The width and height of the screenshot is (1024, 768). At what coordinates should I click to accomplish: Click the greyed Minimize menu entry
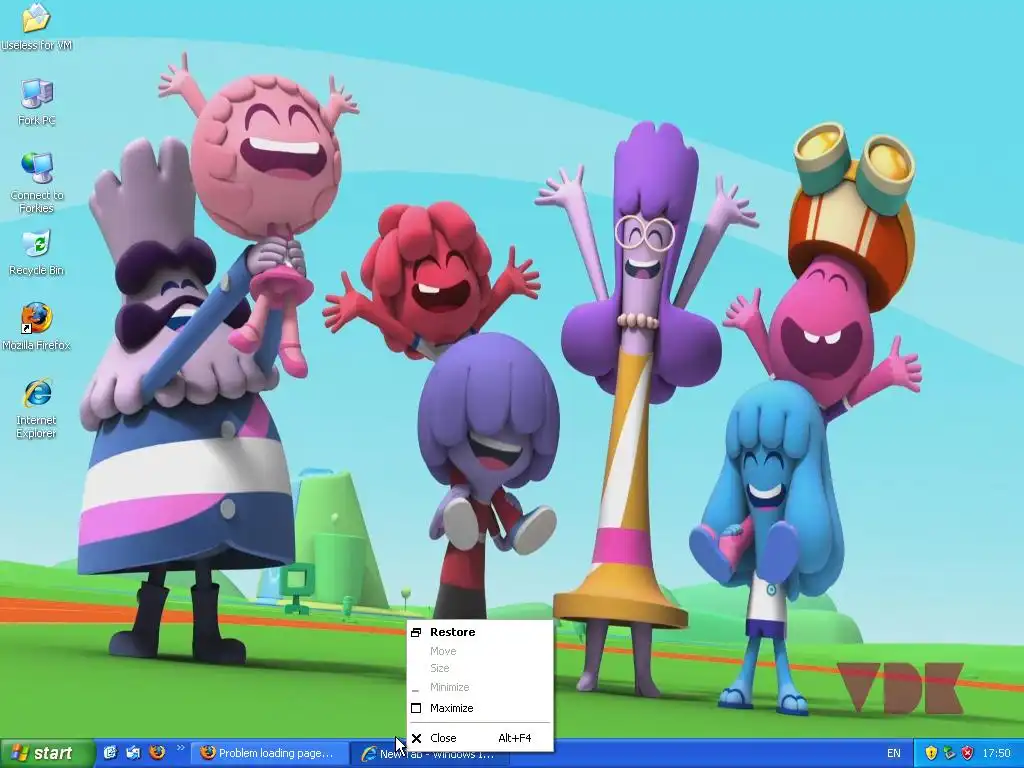(x=480, y=687)
